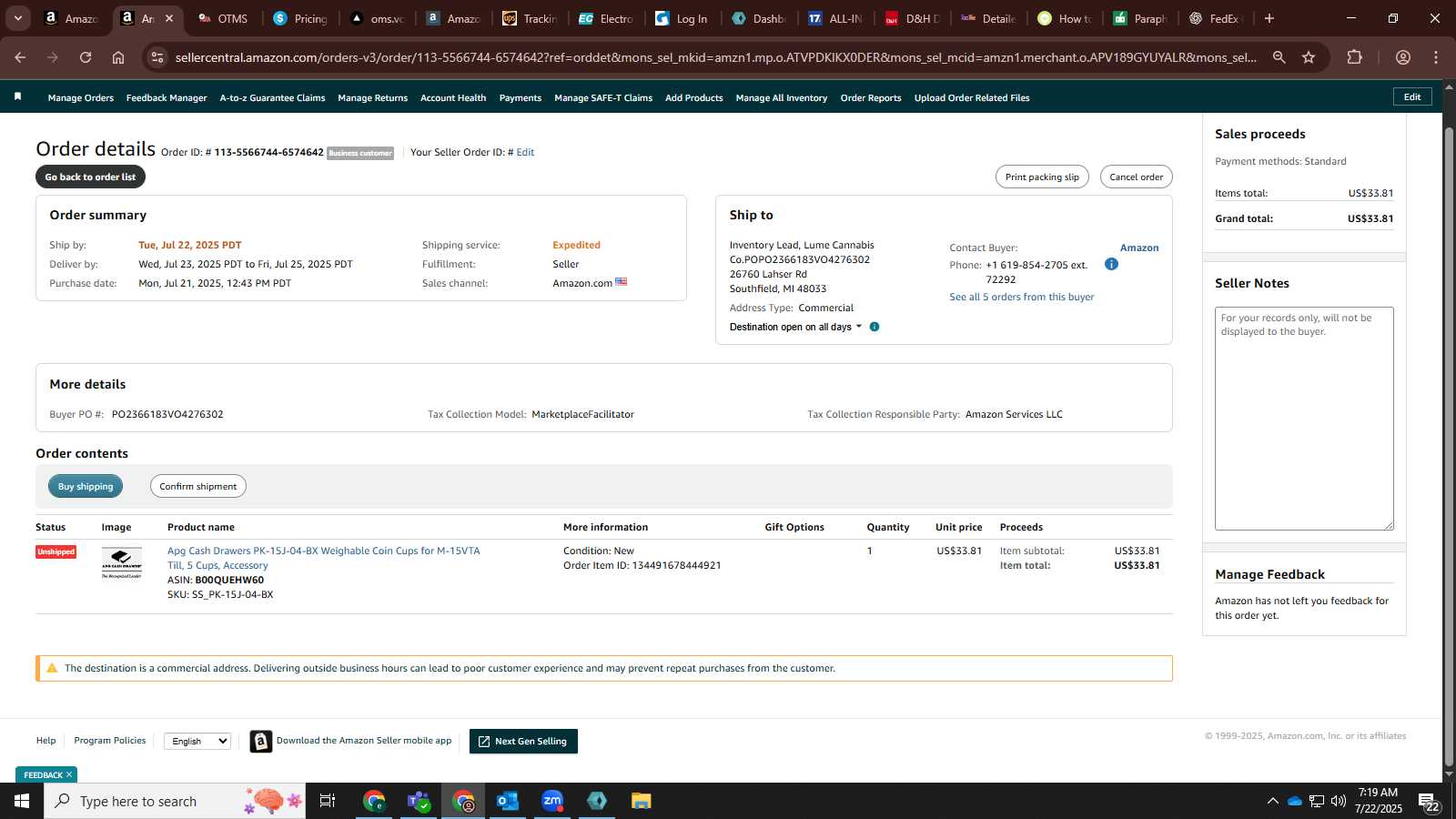
Task: Open Zoom from the taskbar
Action: tap(552, 801)
